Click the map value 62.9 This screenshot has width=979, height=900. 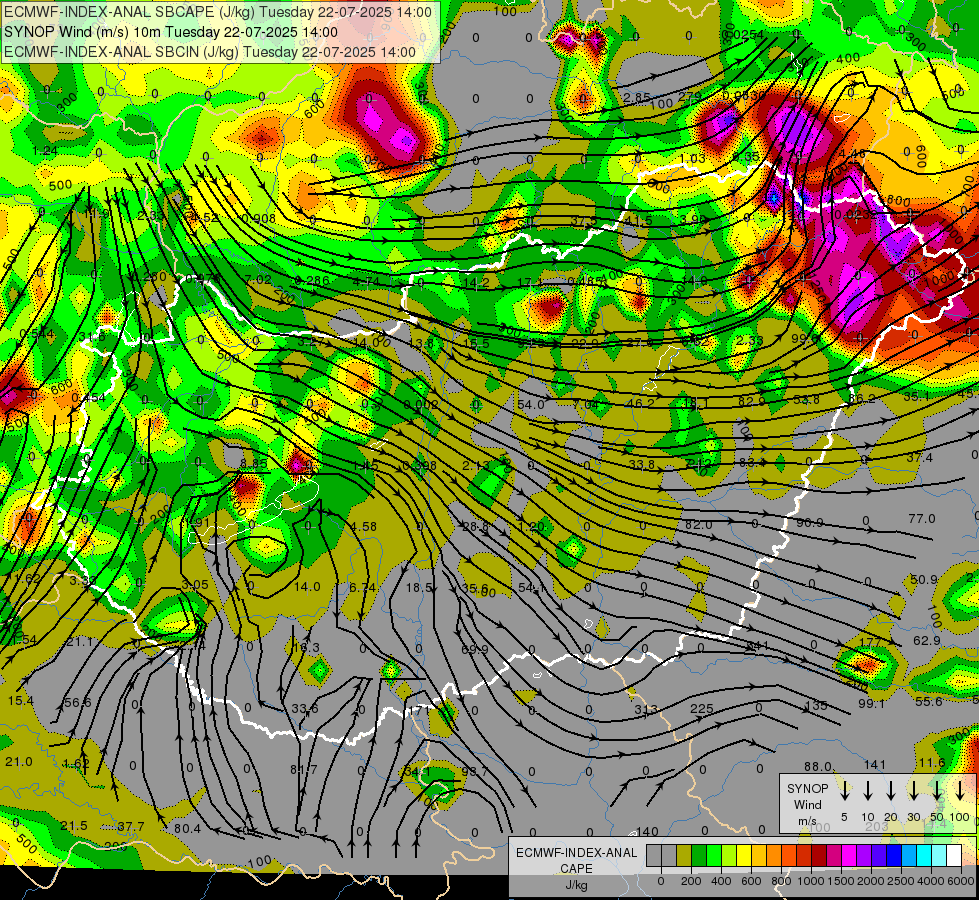pyautogui.click(x=927, y=641)
